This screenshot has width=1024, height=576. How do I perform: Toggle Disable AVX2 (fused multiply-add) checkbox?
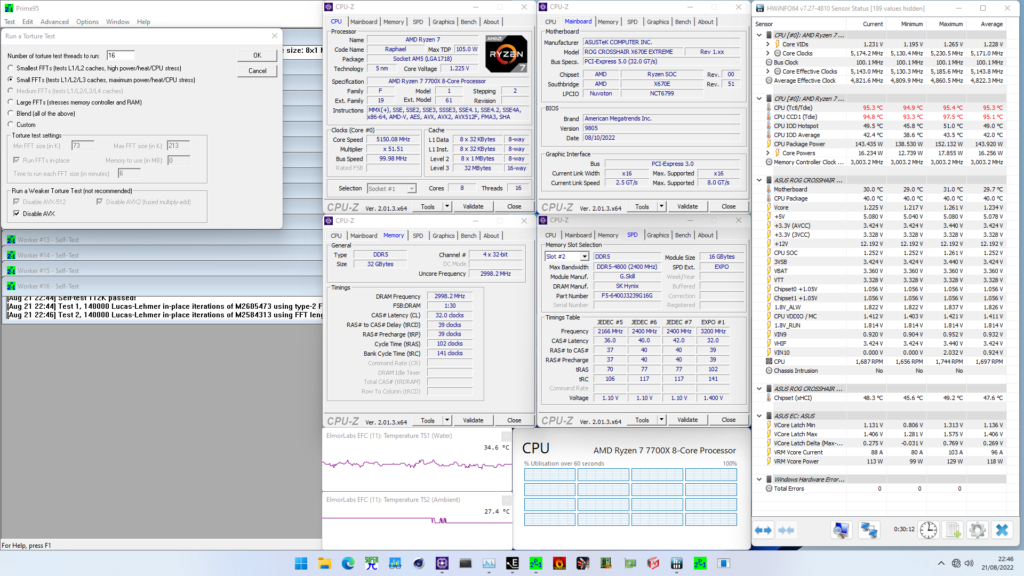tap(99, 202)
